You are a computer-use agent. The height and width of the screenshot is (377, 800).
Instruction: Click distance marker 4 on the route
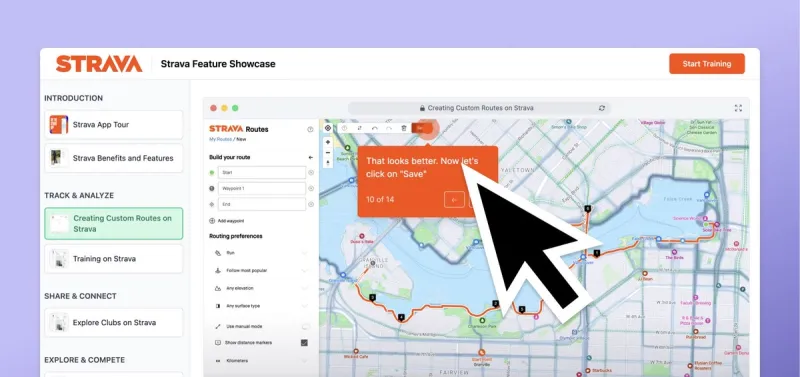coord(401,317)
